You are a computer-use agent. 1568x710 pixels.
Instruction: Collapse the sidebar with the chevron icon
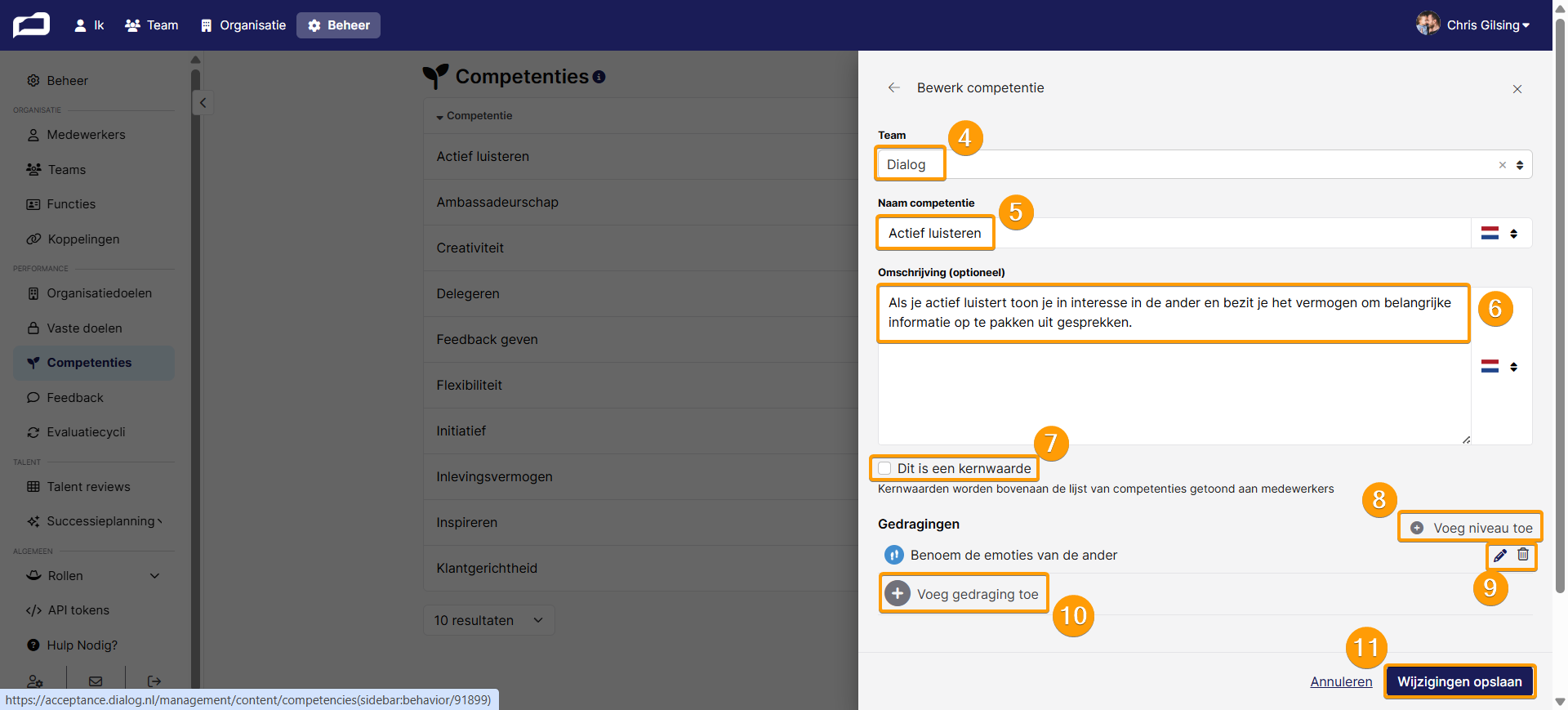(203, 103)
